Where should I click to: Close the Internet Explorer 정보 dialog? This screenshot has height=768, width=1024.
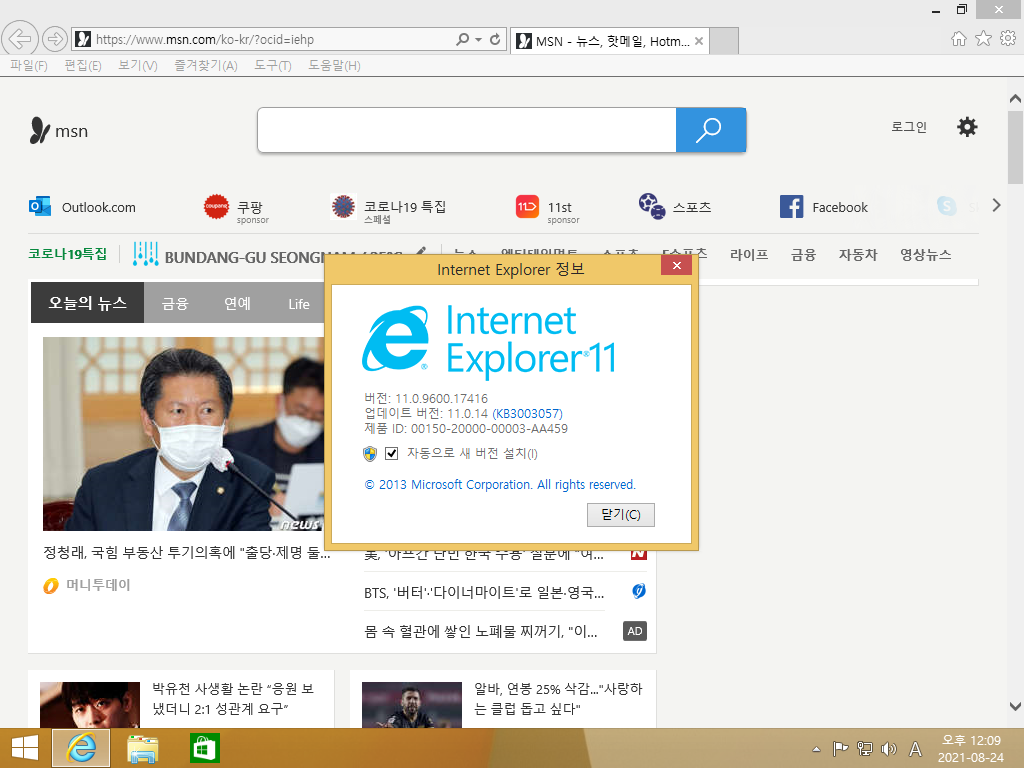[677, 264]
